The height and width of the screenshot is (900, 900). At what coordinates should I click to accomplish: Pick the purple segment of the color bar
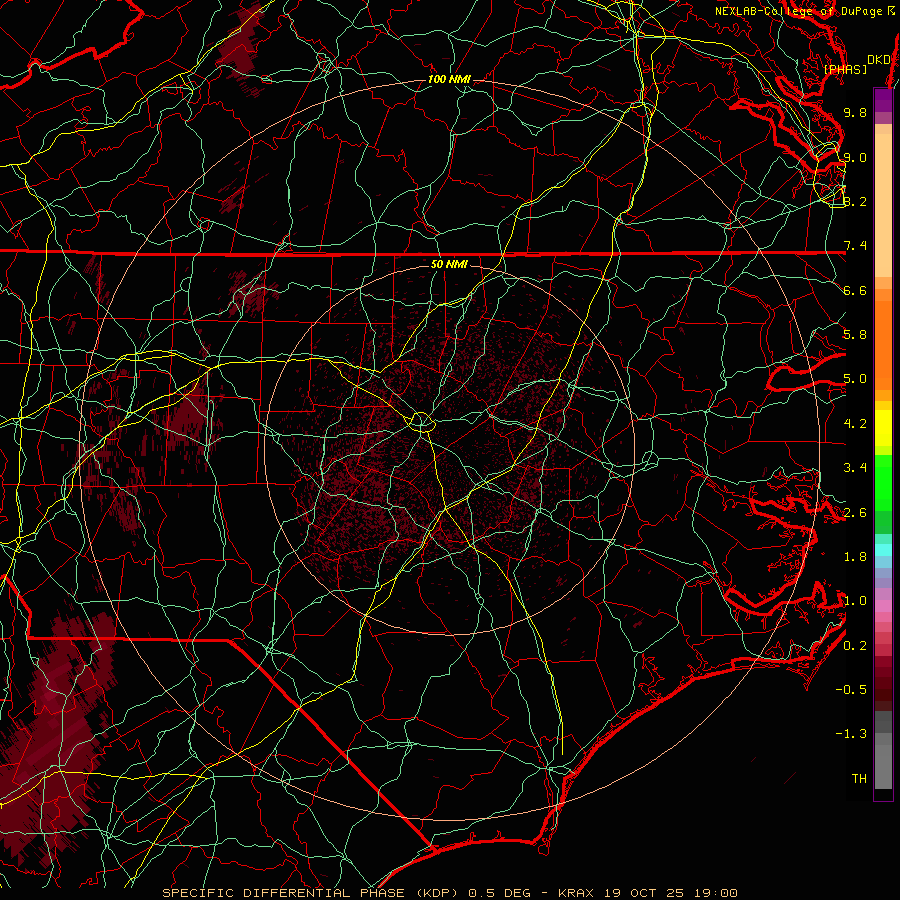[x=883, y=100]
